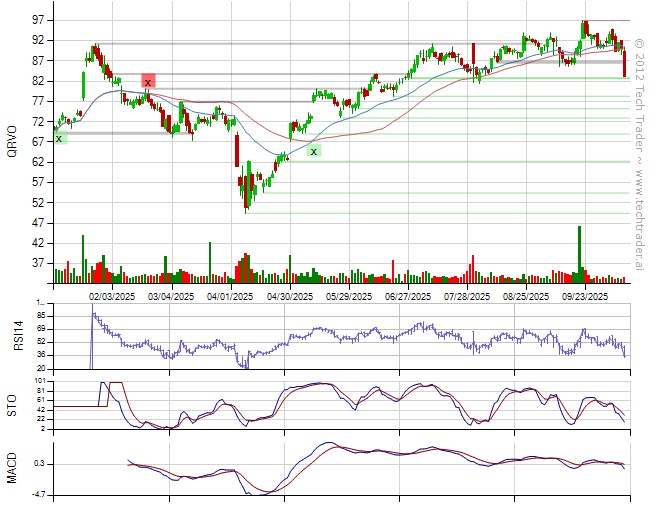Click the 04/01/2025 date label

click(x=229, y=296)
